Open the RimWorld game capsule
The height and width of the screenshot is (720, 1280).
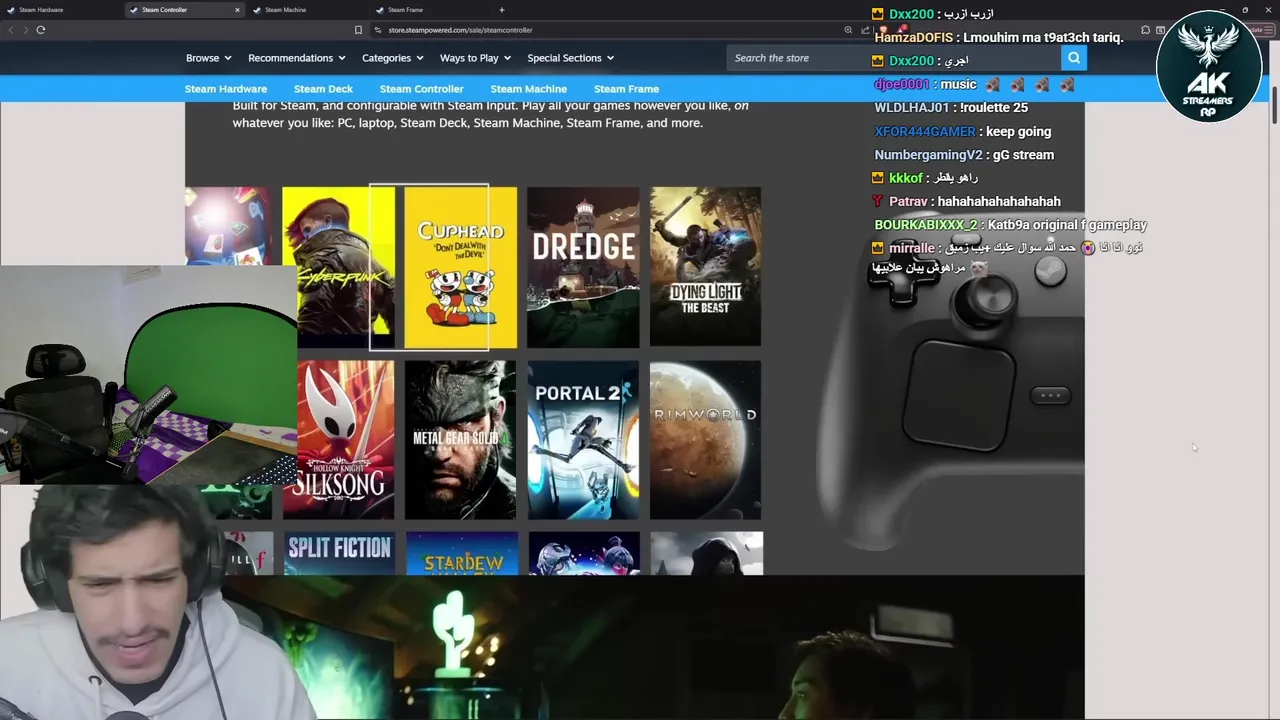point(705,440)
